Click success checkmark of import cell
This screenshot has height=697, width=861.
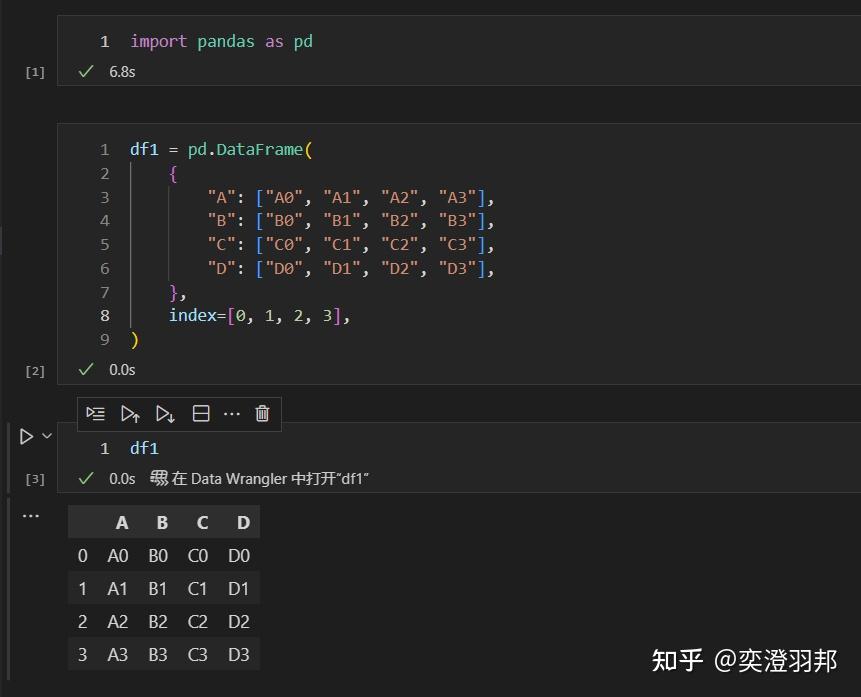tap(87, 72)
